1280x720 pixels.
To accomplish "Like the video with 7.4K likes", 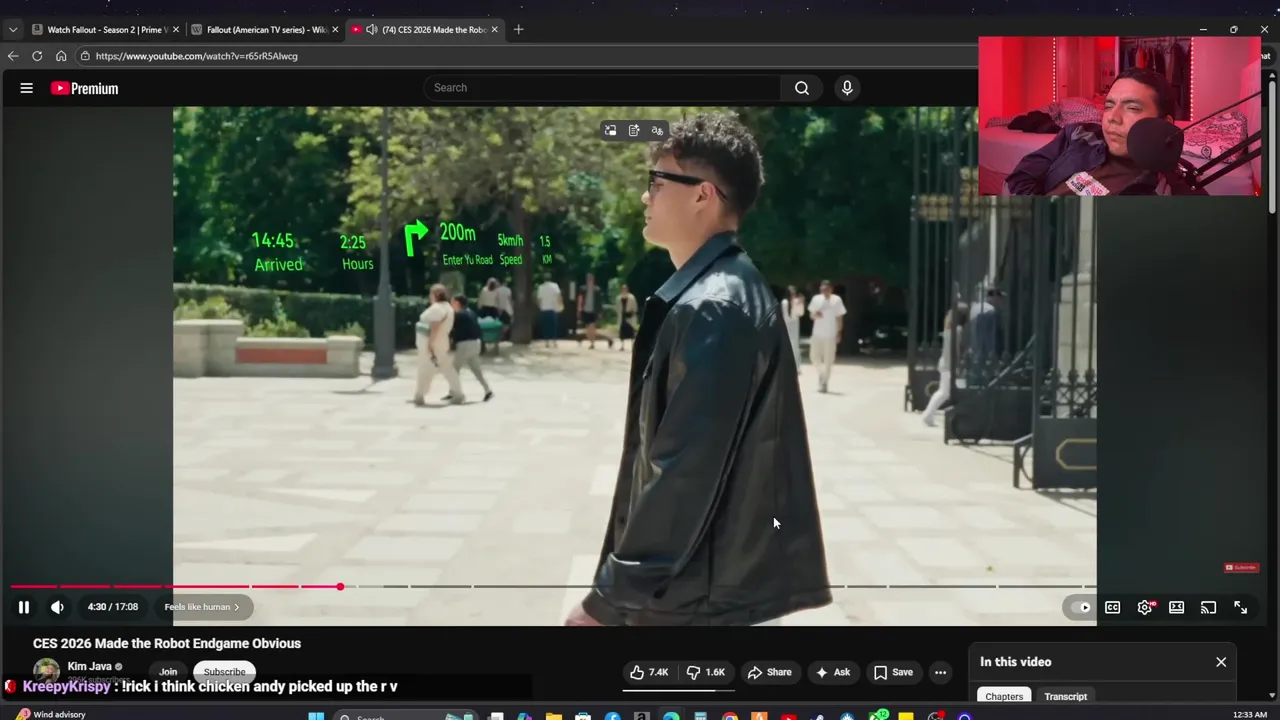I will tap(649, 672).
